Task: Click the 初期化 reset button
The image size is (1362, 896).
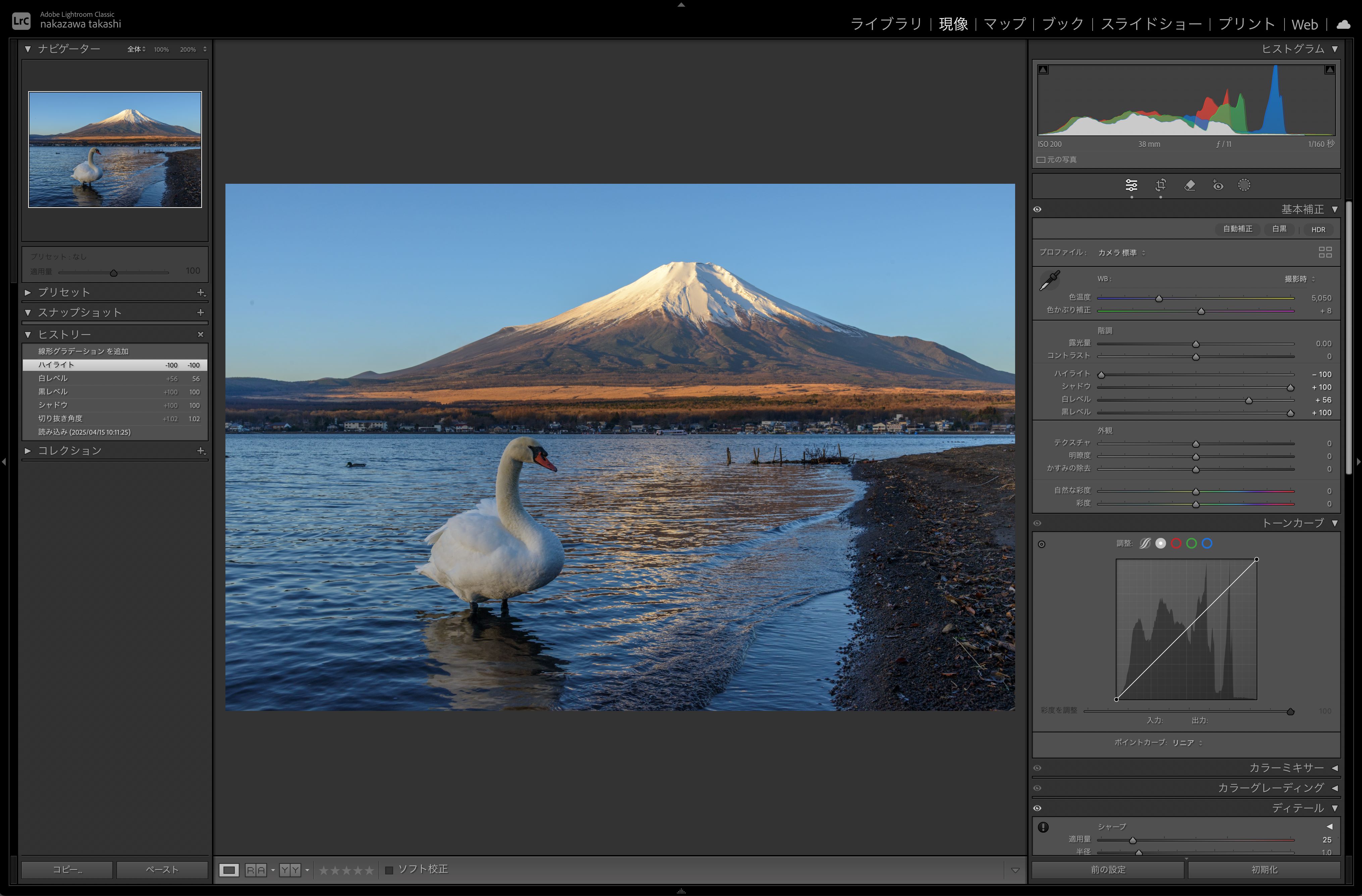Action: point(1264,869)
